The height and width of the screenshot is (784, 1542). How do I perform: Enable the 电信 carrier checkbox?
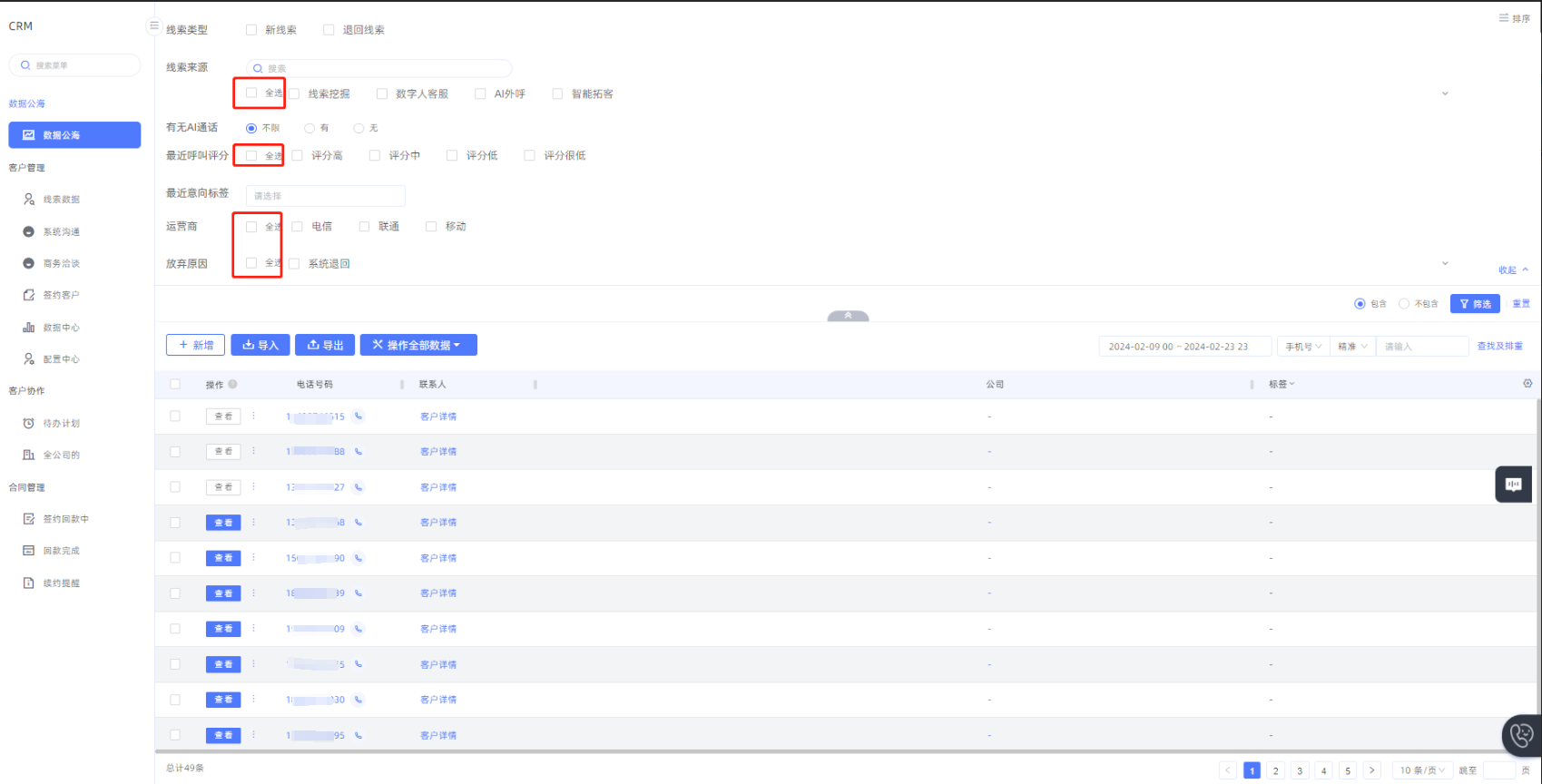click(x=298, y=227)
